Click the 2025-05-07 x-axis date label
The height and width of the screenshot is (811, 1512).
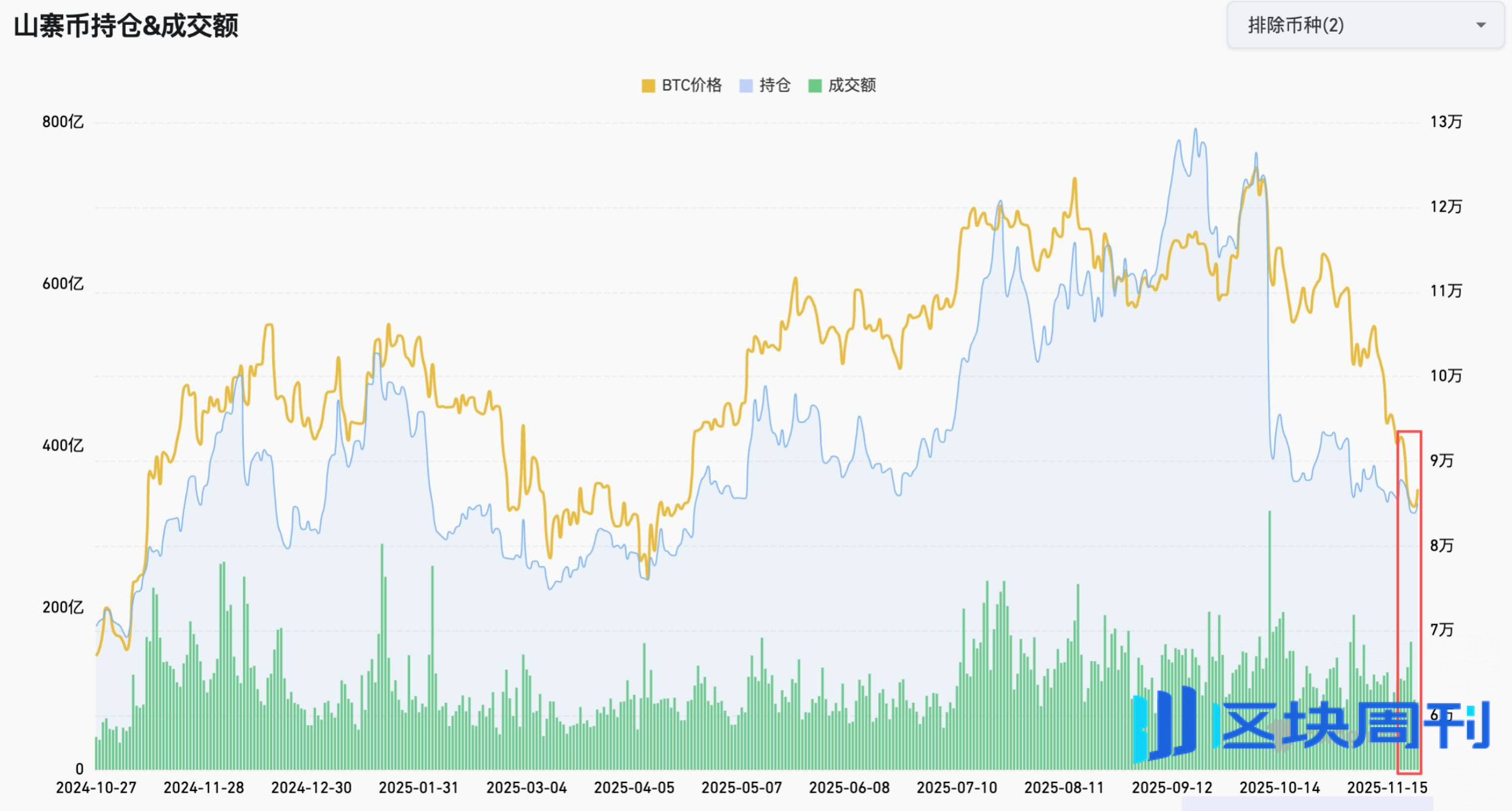[741, 788]
